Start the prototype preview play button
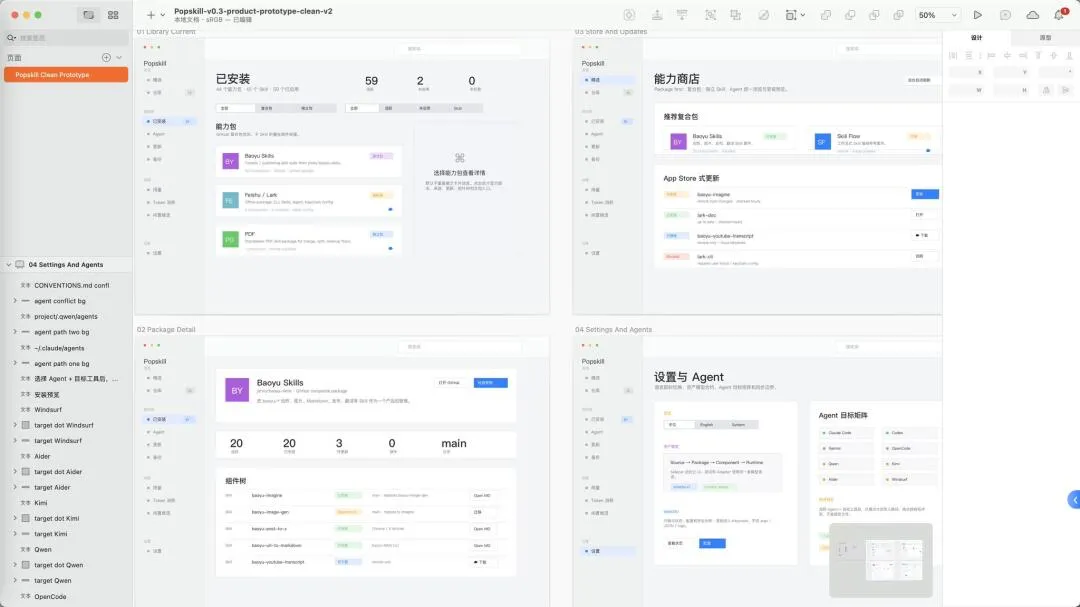Image resolution: width=1080 pixels, height=607 pixels. point(977,14)
